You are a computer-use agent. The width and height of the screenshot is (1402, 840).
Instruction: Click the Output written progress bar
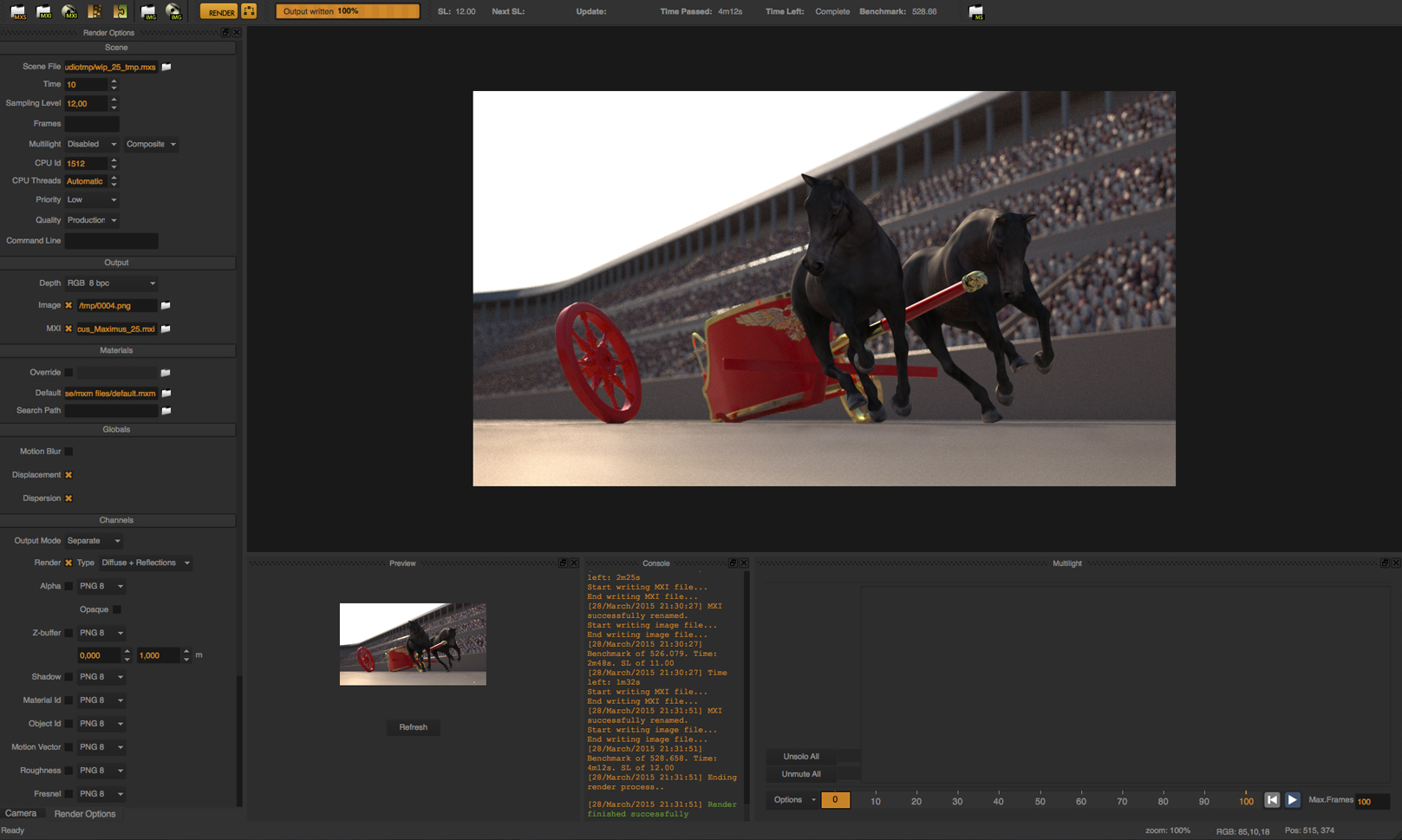[348, 11]
